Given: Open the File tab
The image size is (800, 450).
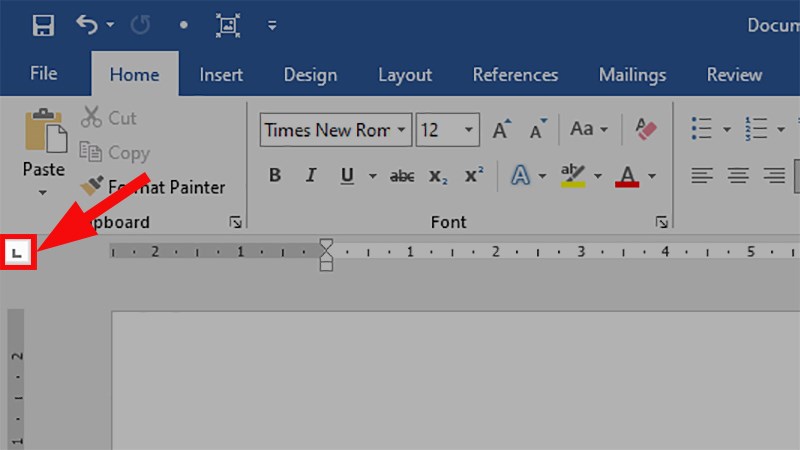Looking at the screenshot, I should pyautogui.click(x=43, y=73).
